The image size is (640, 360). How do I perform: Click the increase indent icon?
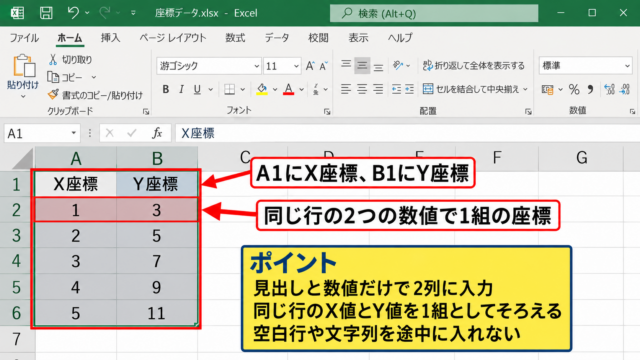point(409,89)
